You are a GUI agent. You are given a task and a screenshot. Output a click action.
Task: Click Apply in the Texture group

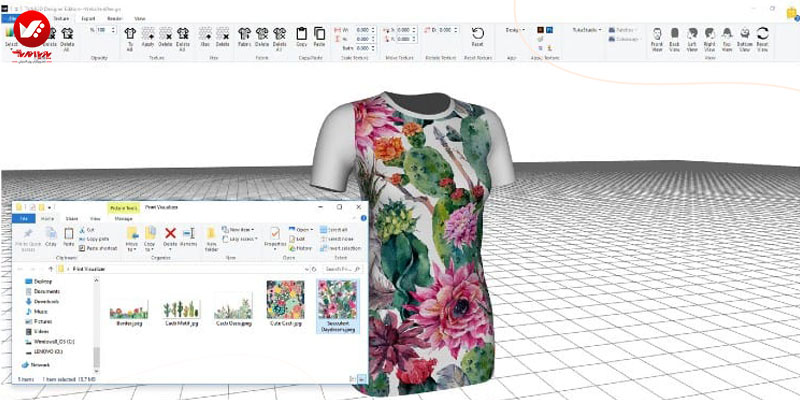point(148,38)
